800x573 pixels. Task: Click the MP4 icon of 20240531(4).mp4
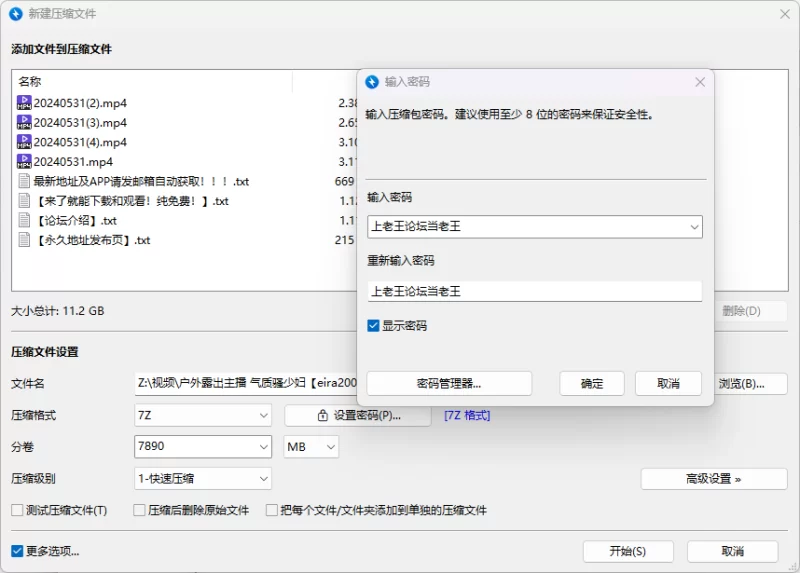[24, 142]
